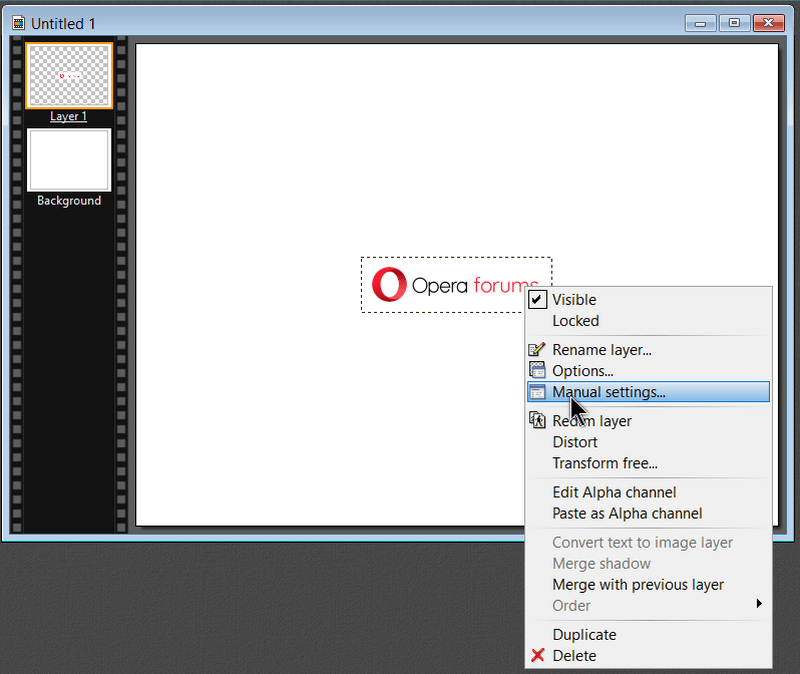
Task: Duplicate the layer via context menu
Action: pos(584,634)
